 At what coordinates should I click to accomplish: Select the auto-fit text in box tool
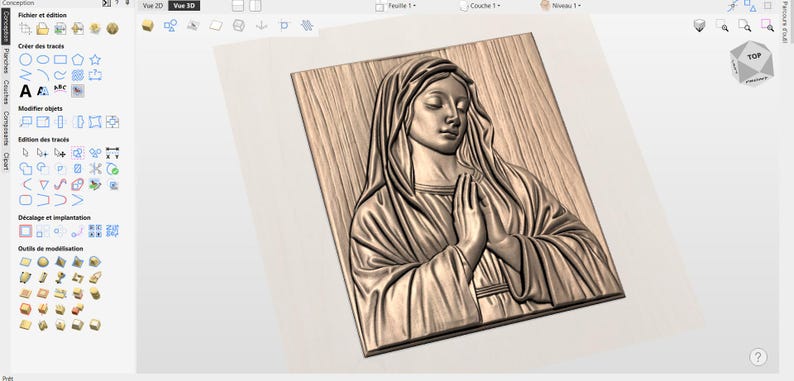click(43, 91)
